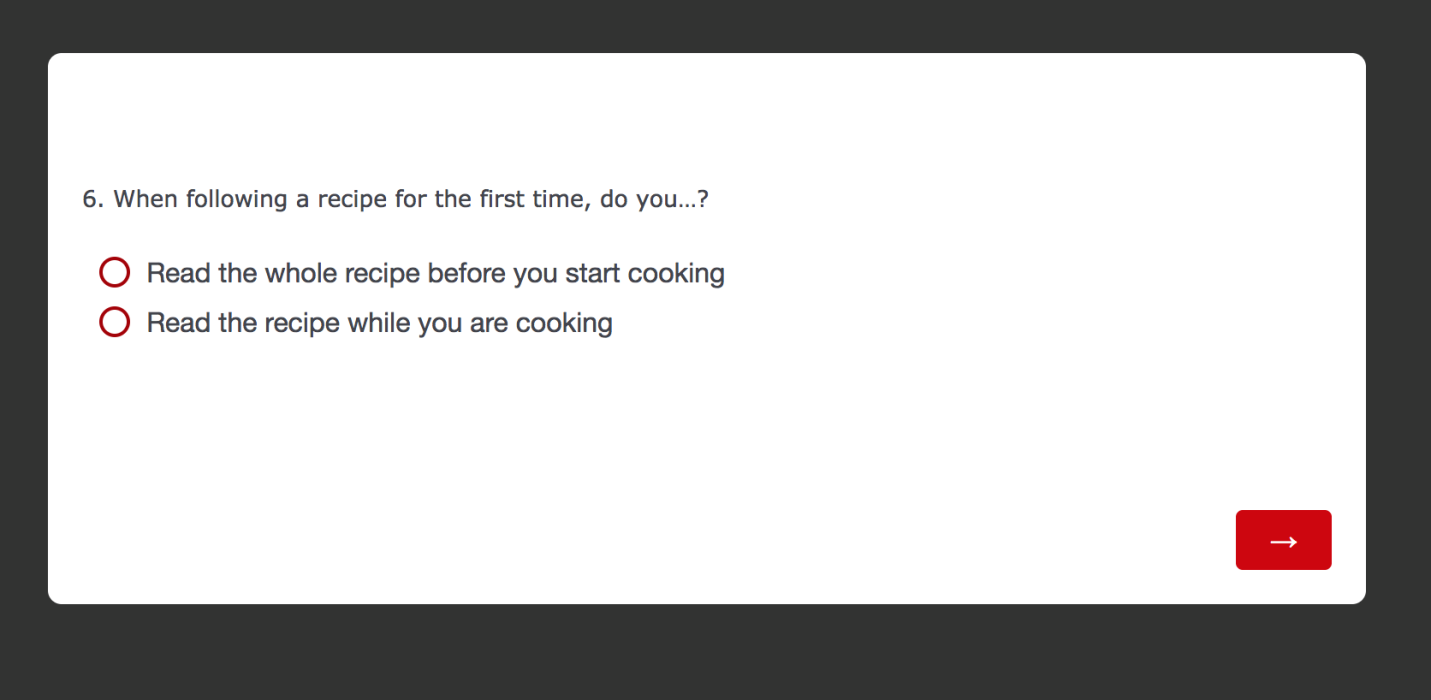1431x700 pixels.
Task: Click the question 6 recipe prompt text
Action: [x=395, y=199]
